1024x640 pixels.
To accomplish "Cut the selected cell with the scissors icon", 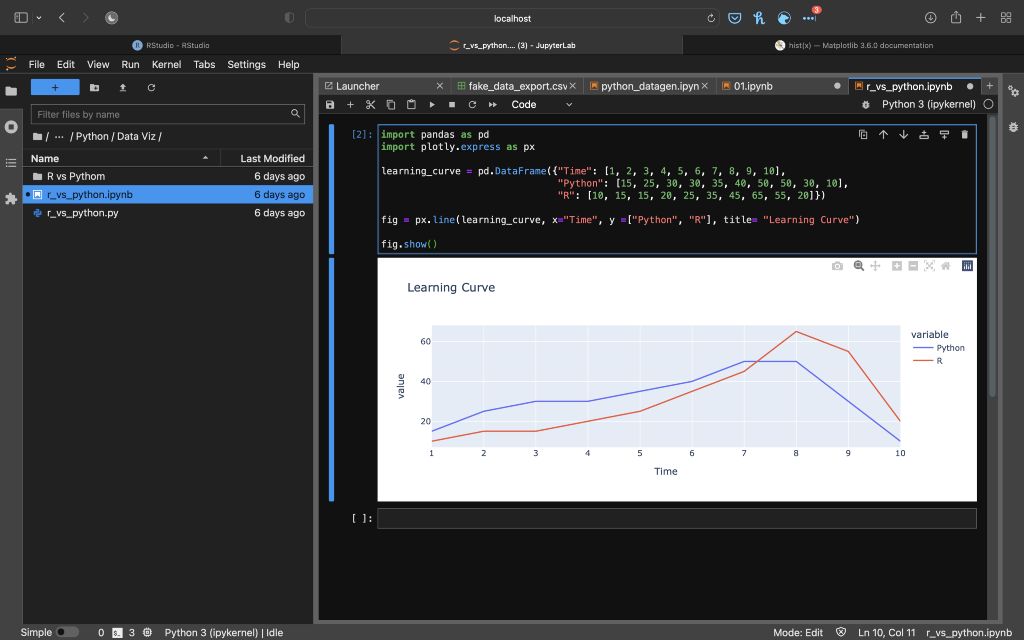I will tap(370, 104).
